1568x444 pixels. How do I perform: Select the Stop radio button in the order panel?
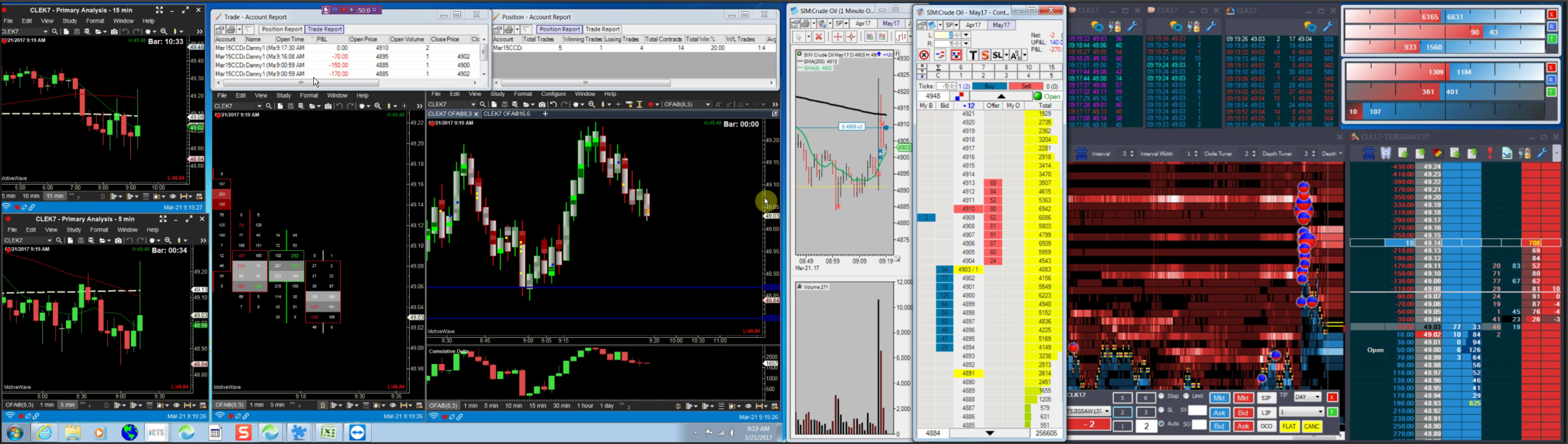1162,396
